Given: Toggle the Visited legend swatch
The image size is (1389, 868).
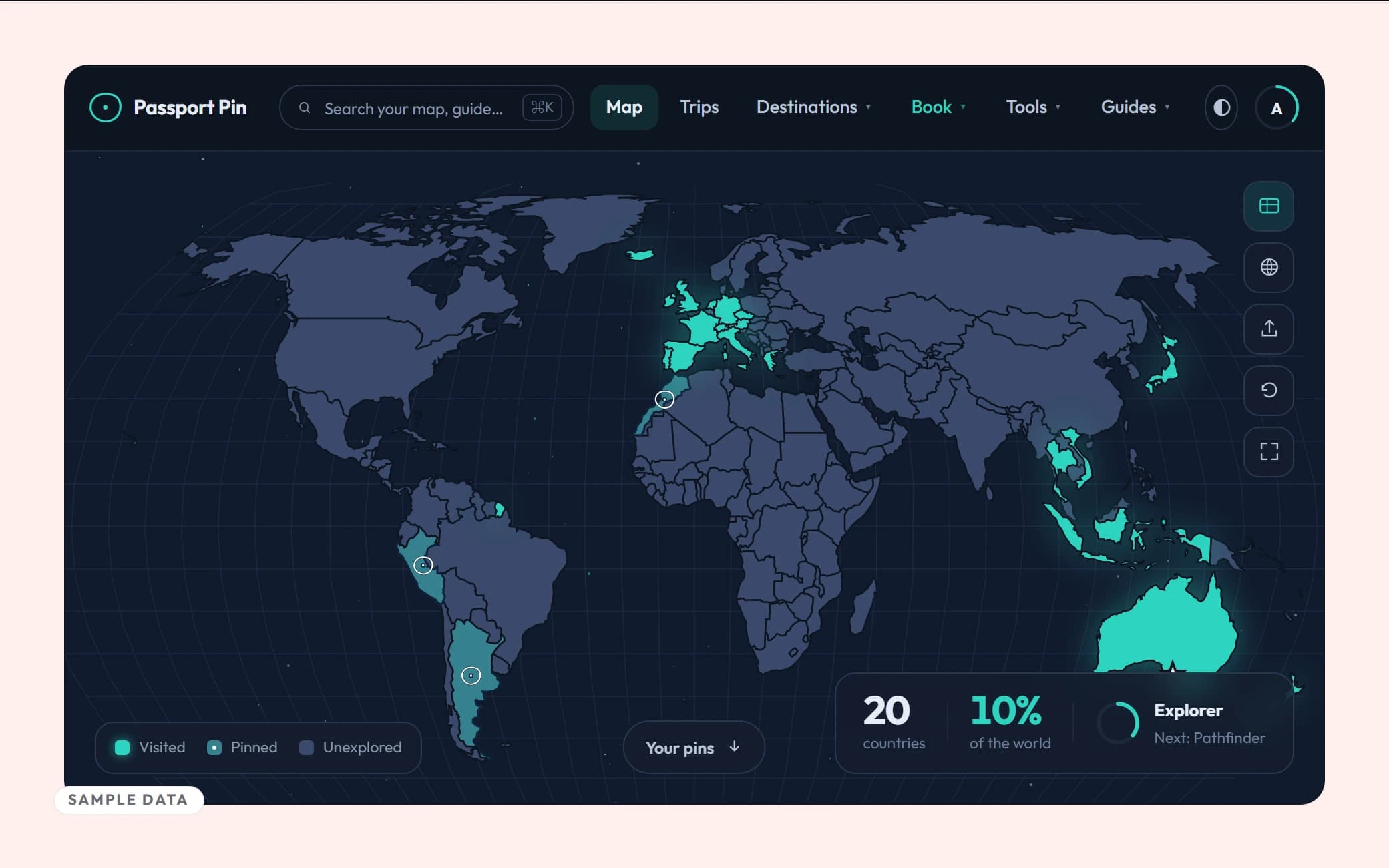Looking at the screenshot, I should (122, 747).
